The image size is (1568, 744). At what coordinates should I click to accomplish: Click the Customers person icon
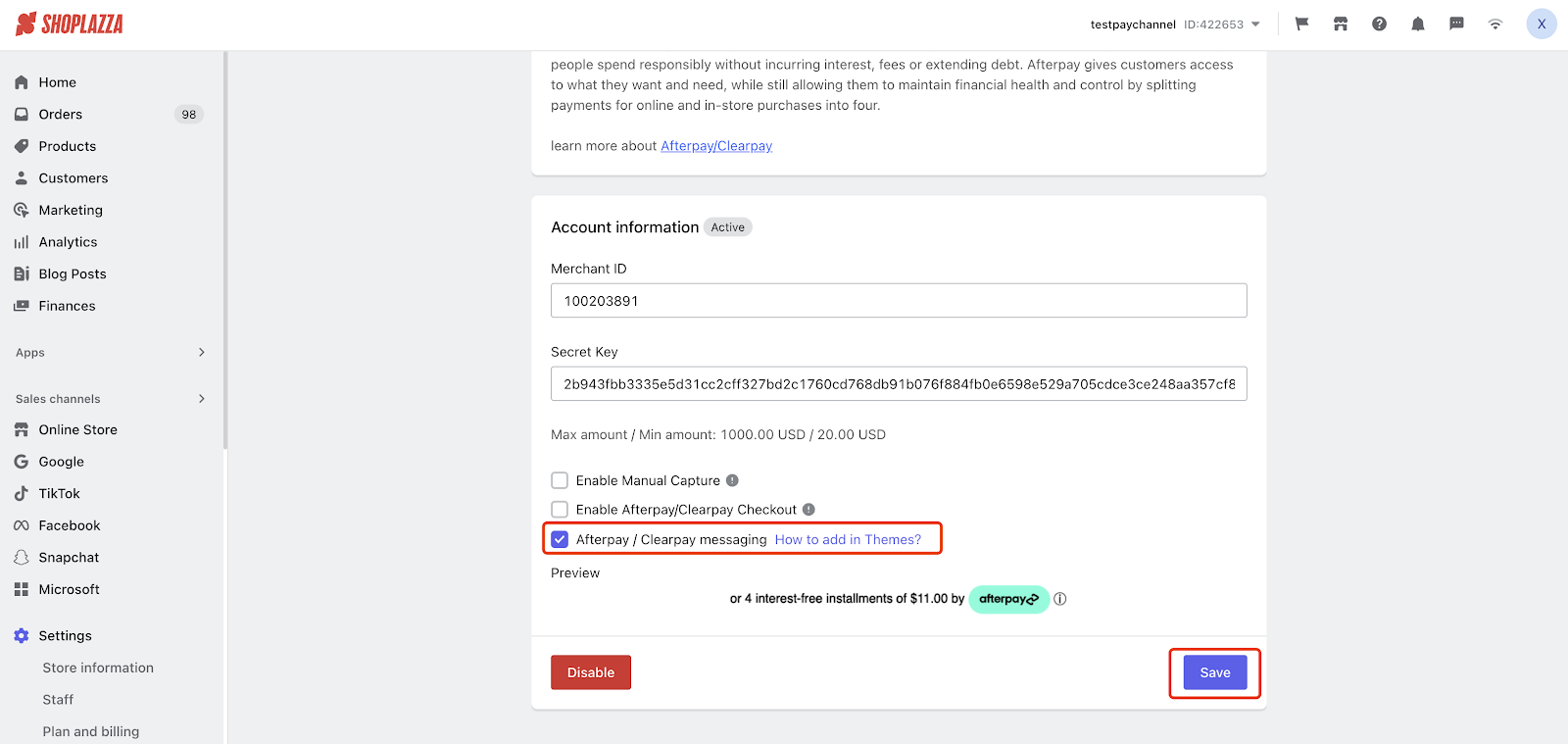click(x=22, y=178)
